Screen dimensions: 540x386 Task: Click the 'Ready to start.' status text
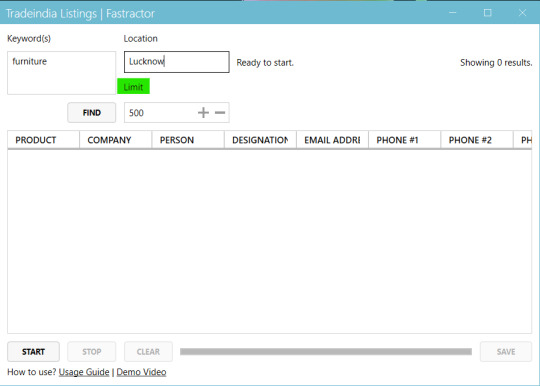(265, 63)
